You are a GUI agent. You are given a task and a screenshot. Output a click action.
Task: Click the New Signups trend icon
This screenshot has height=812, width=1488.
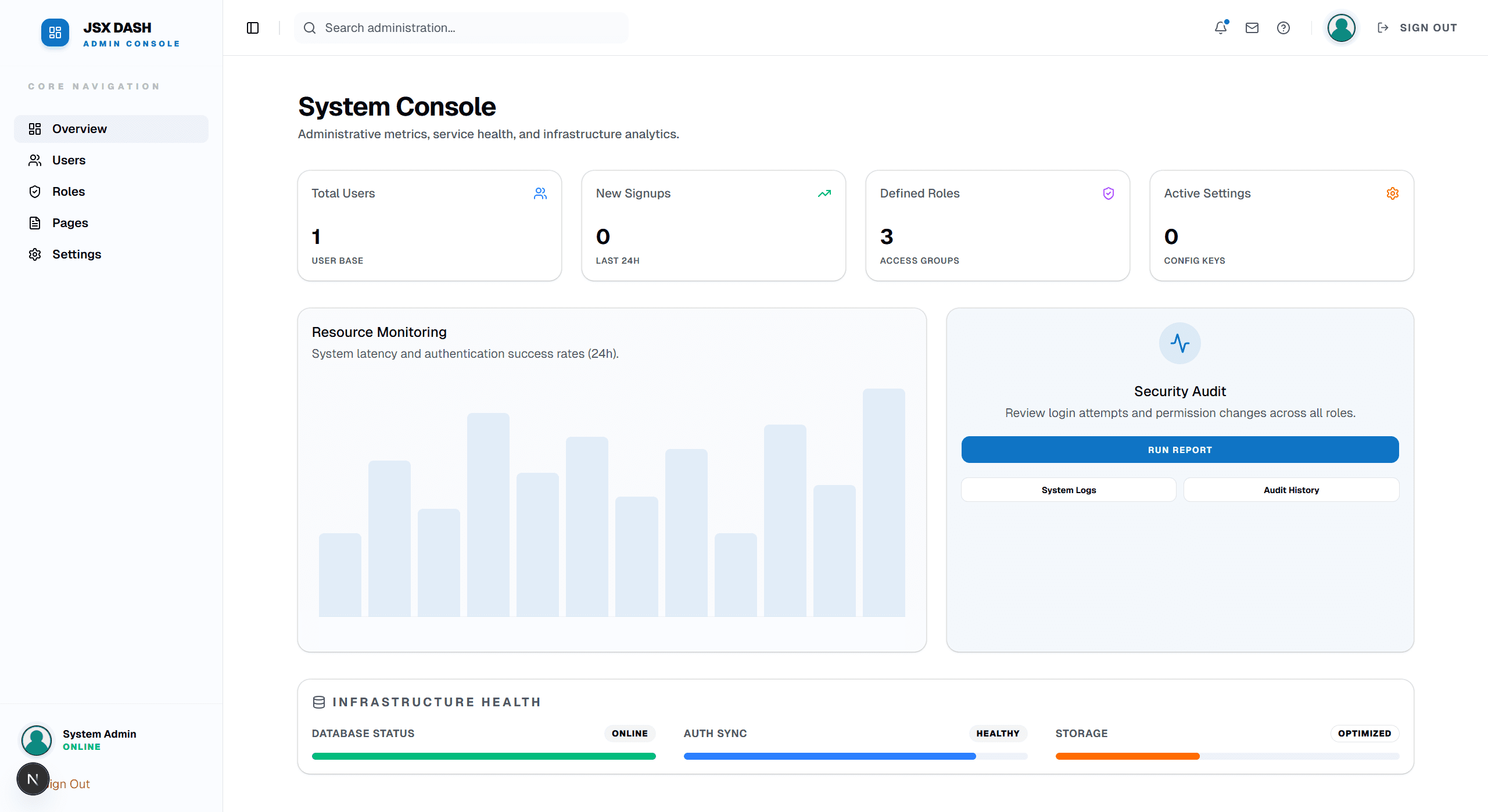coord(824,193)
